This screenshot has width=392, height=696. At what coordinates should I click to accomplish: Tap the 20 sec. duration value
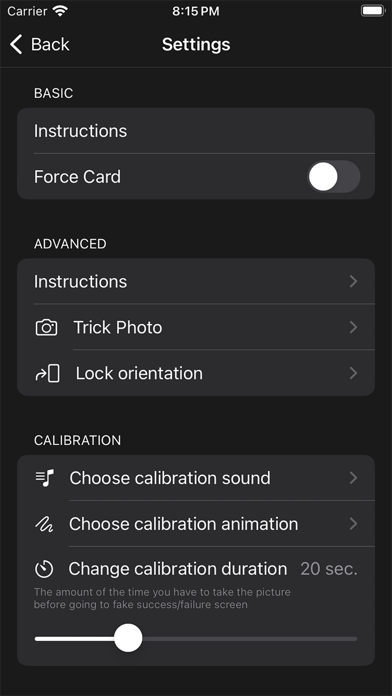point(329,569)
